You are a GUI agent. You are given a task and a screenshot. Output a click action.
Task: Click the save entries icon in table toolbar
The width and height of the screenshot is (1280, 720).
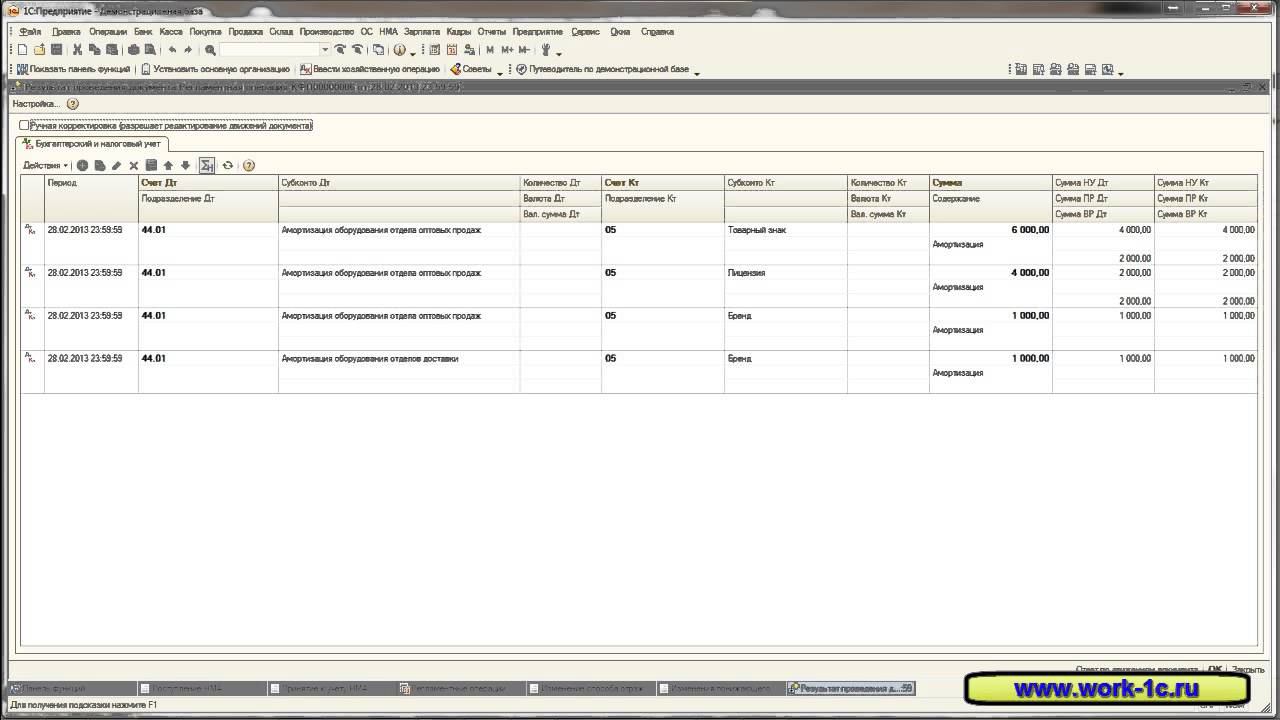click(151, 166)
